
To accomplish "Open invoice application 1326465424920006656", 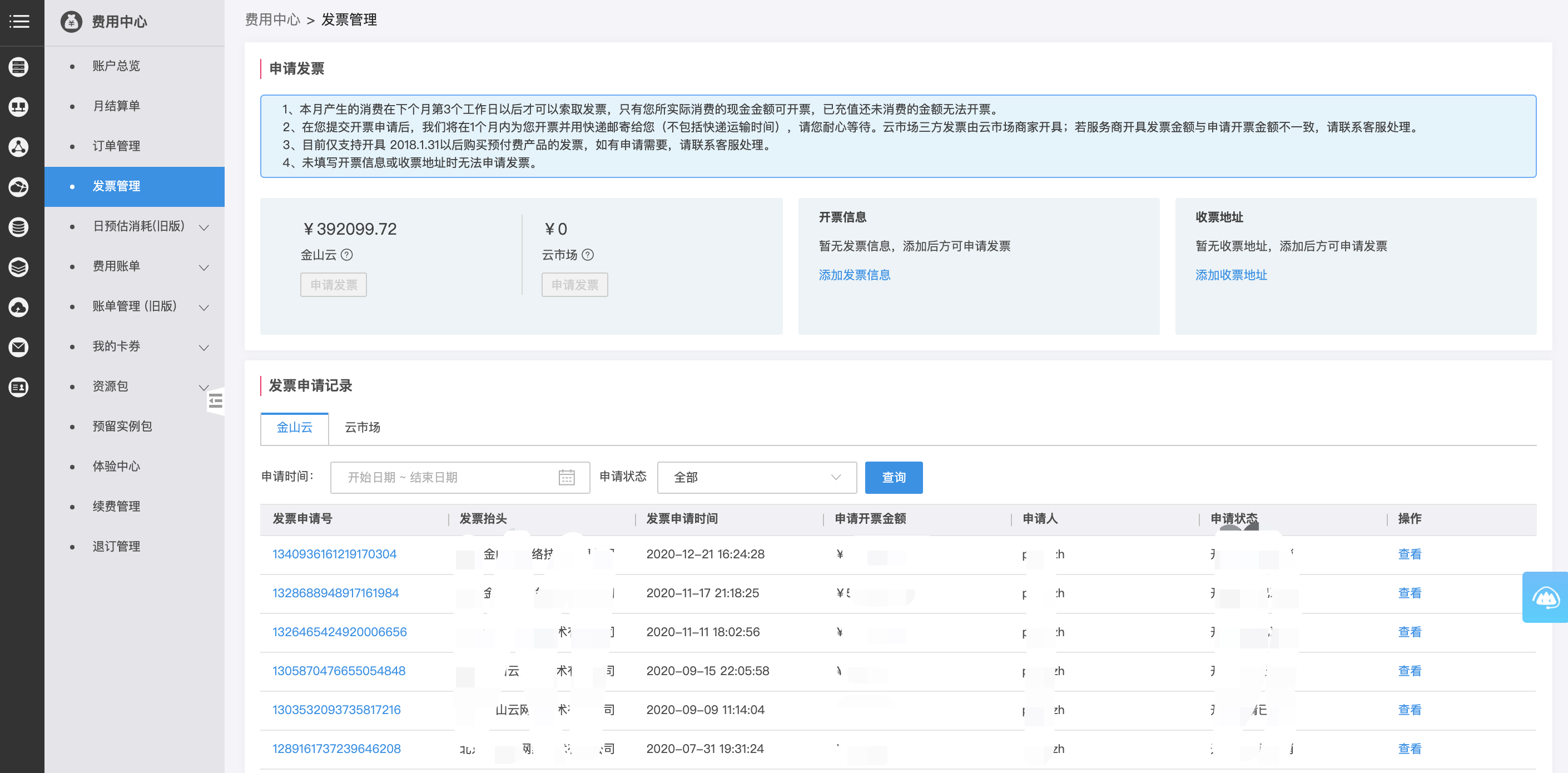I will 340,632.
